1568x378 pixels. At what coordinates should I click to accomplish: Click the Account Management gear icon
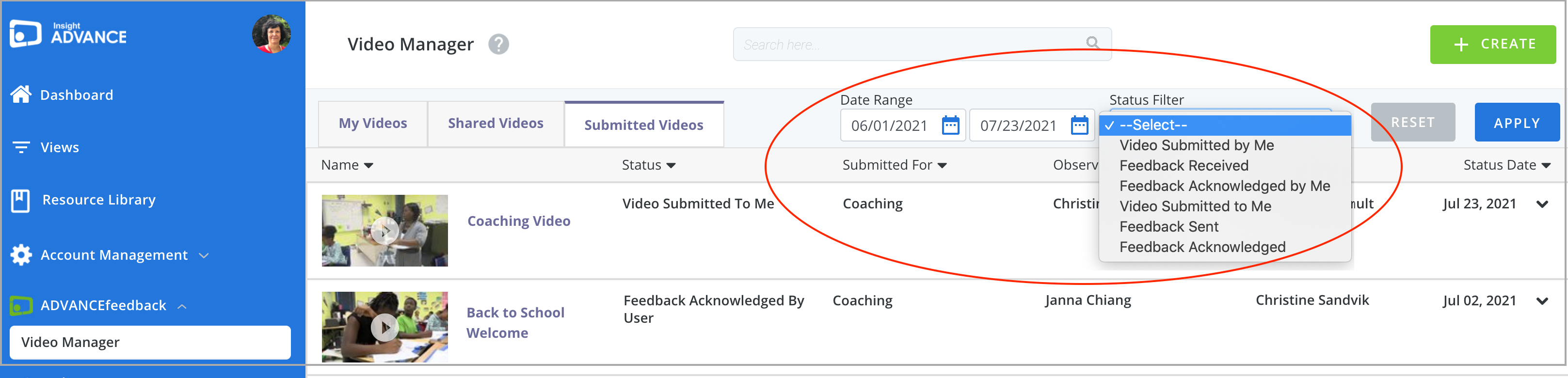(x=21, y=255)
